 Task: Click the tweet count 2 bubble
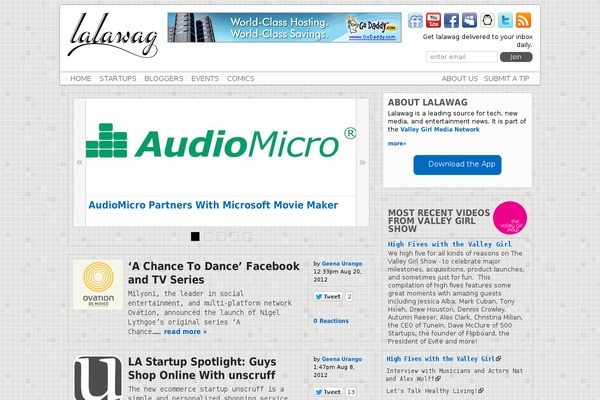[x=349, y=297]
